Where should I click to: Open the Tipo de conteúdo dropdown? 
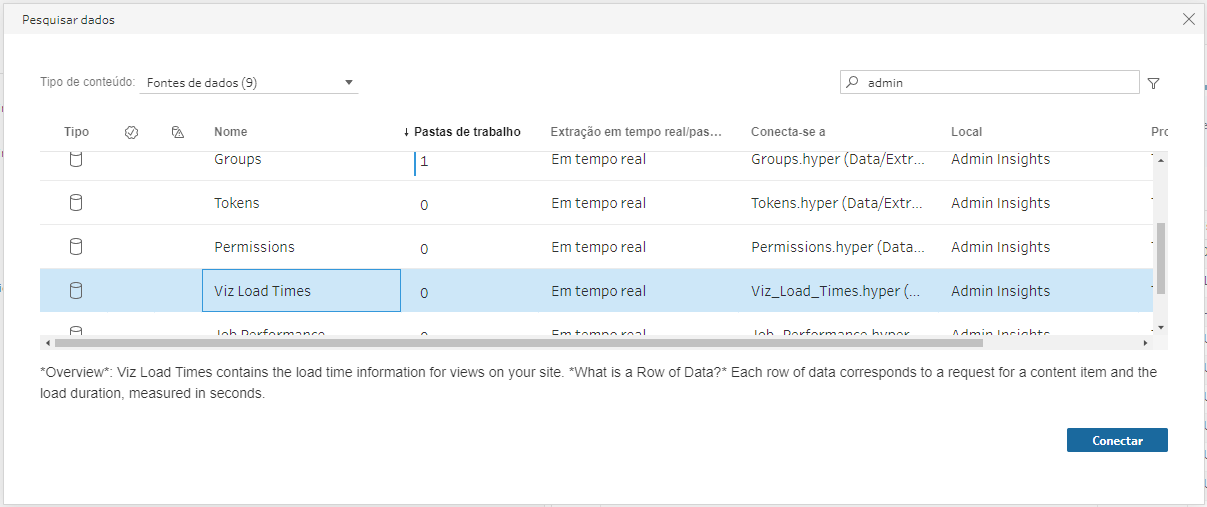[250, 83]
